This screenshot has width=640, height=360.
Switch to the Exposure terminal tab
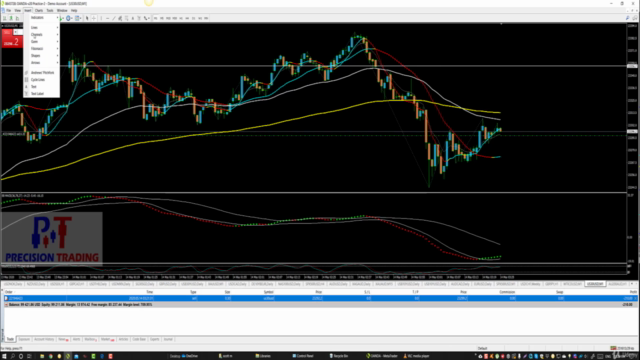point(24,339)
